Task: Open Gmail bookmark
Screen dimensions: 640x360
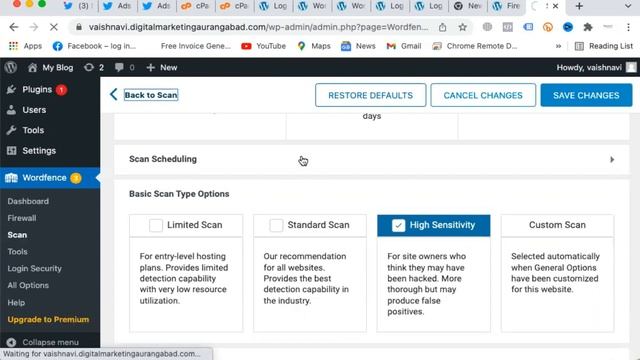Action: 404,46
